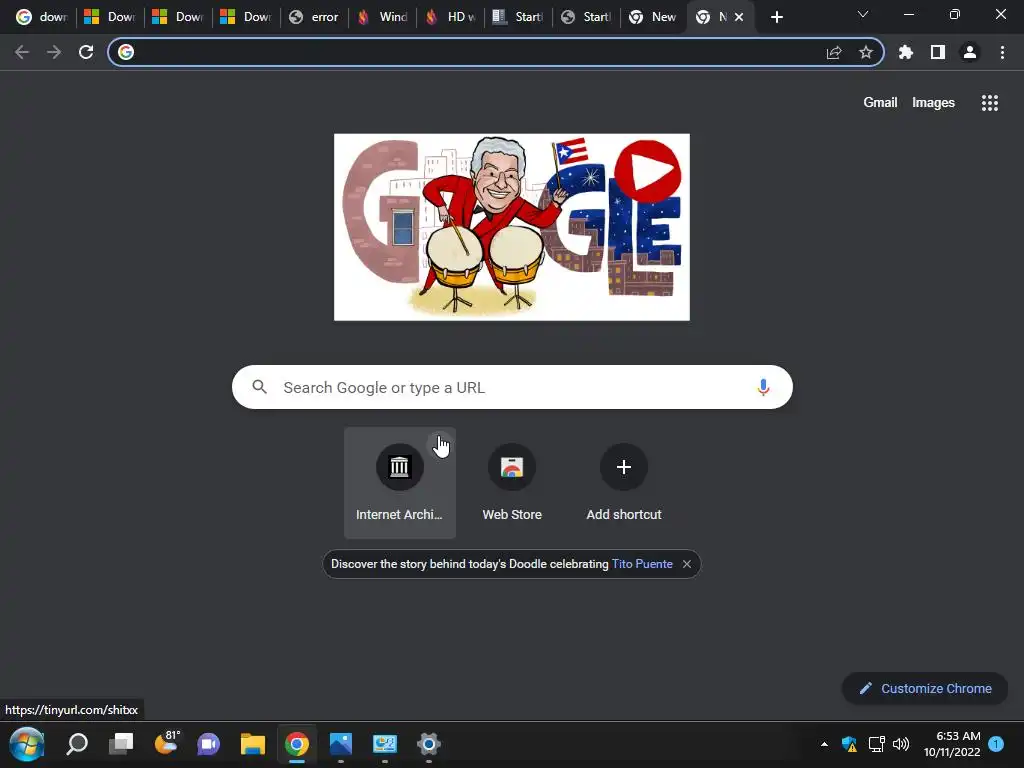1024x768 pixels.
Task: Open a new tab with plus button
Action: pos(776,17)
